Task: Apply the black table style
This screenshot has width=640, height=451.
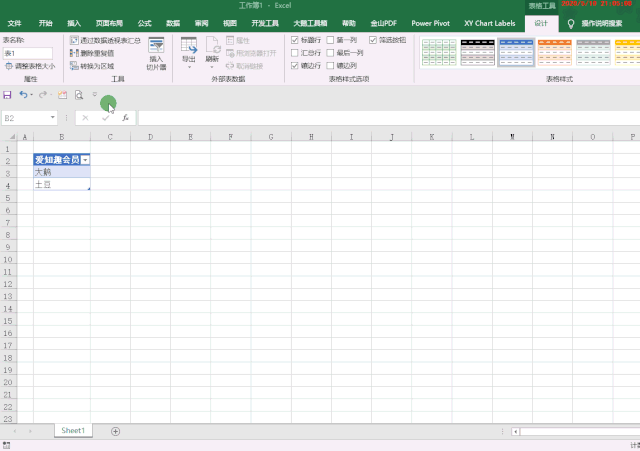Action: click(478, 52)
